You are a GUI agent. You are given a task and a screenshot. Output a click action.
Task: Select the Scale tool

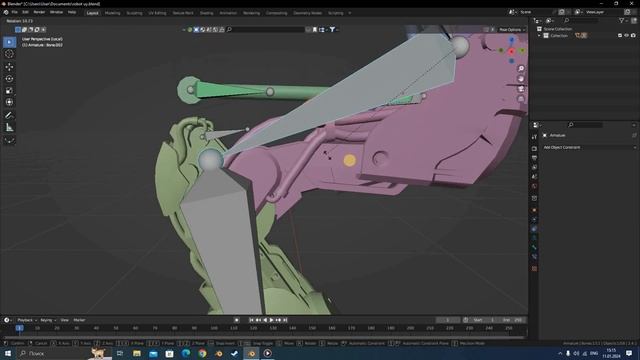click(9, 90)
